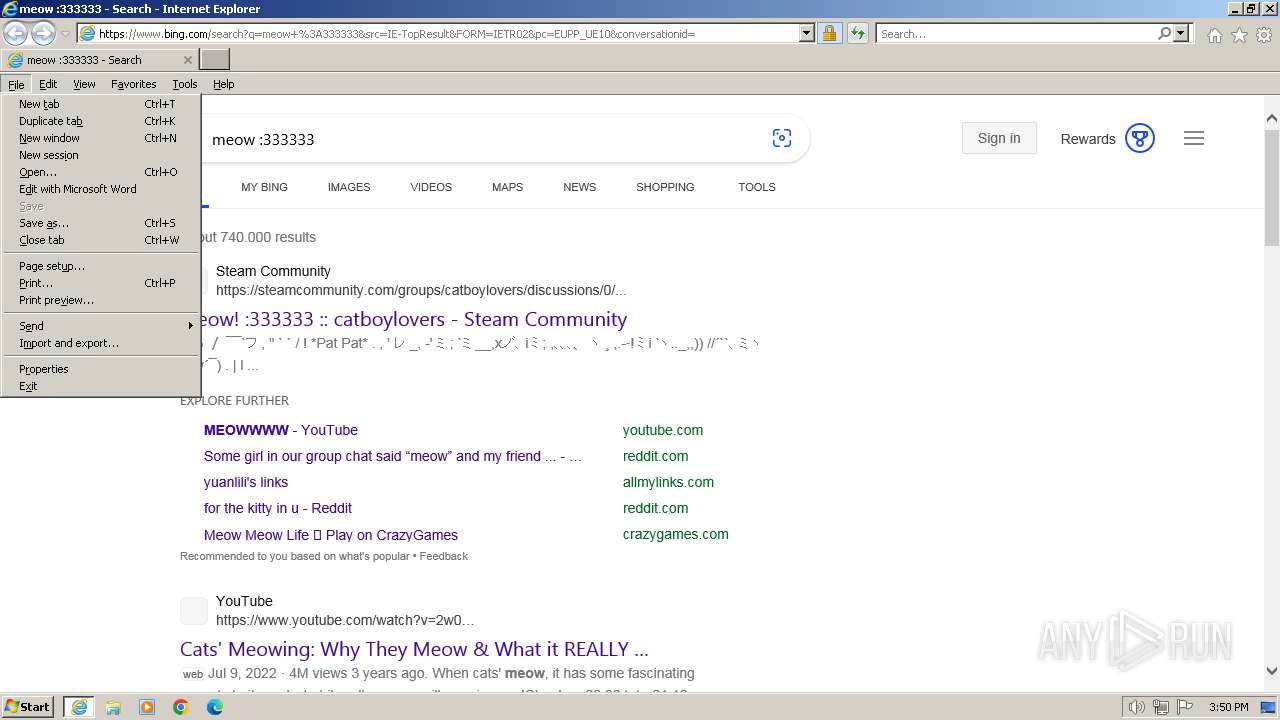Open Properties from File menu
Image resolution: width=1280 pixels, height=720 pixels.
click(100, 369)
